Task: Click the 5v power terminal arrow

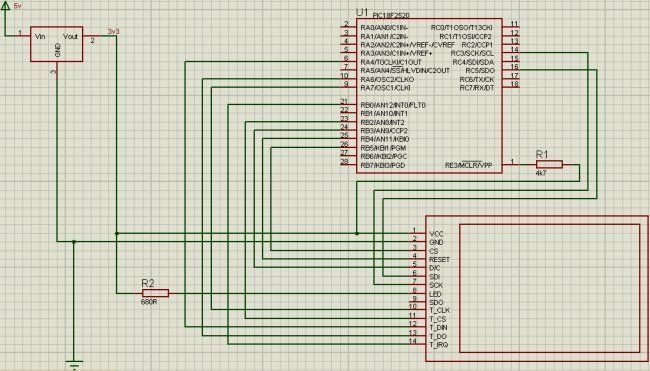Action: (5, 7)
